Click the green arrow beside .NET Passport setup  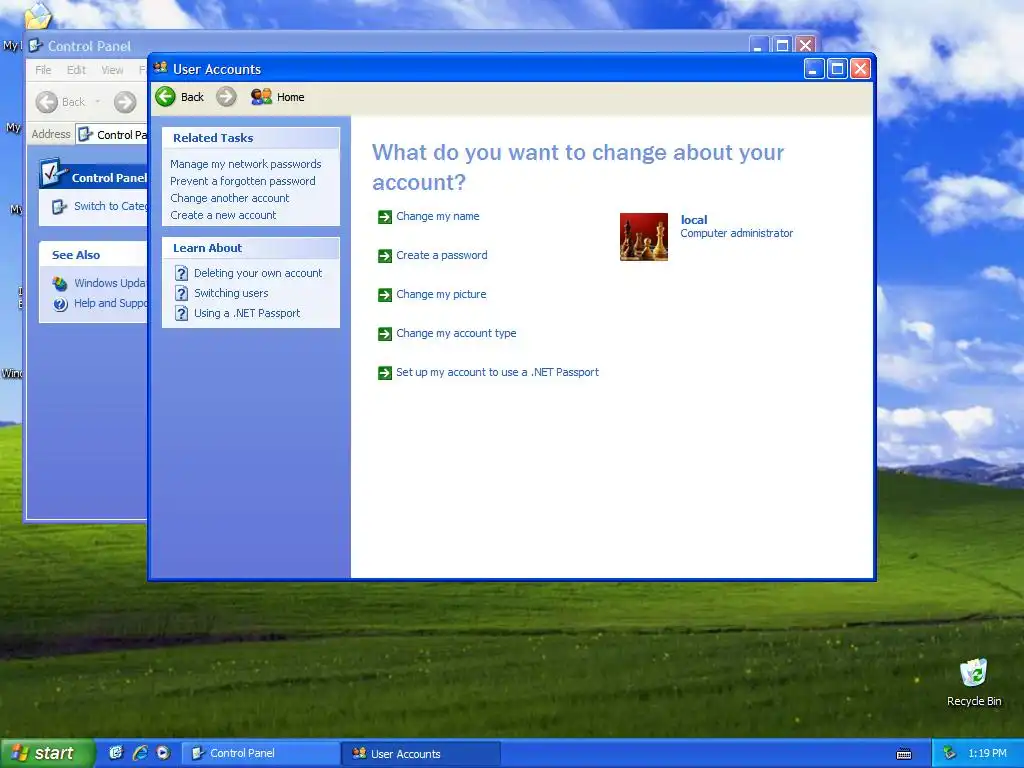tap(385, 373)
